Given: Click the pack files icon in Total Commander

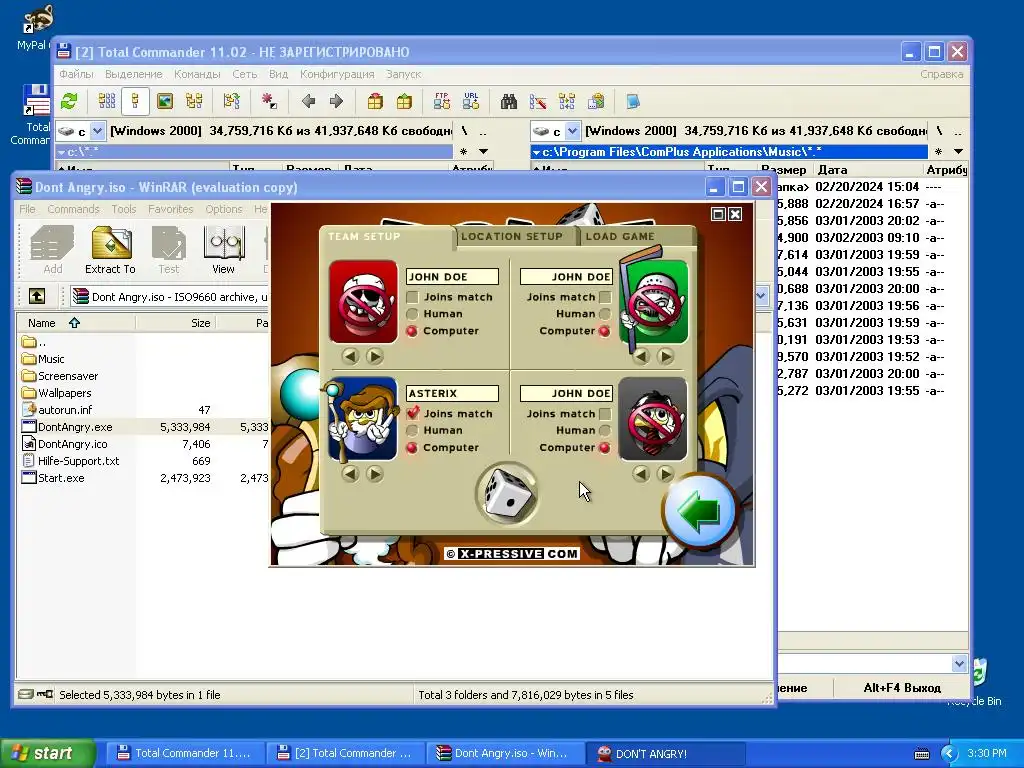Looking at the screenshot, I should [x=375, y=101].
